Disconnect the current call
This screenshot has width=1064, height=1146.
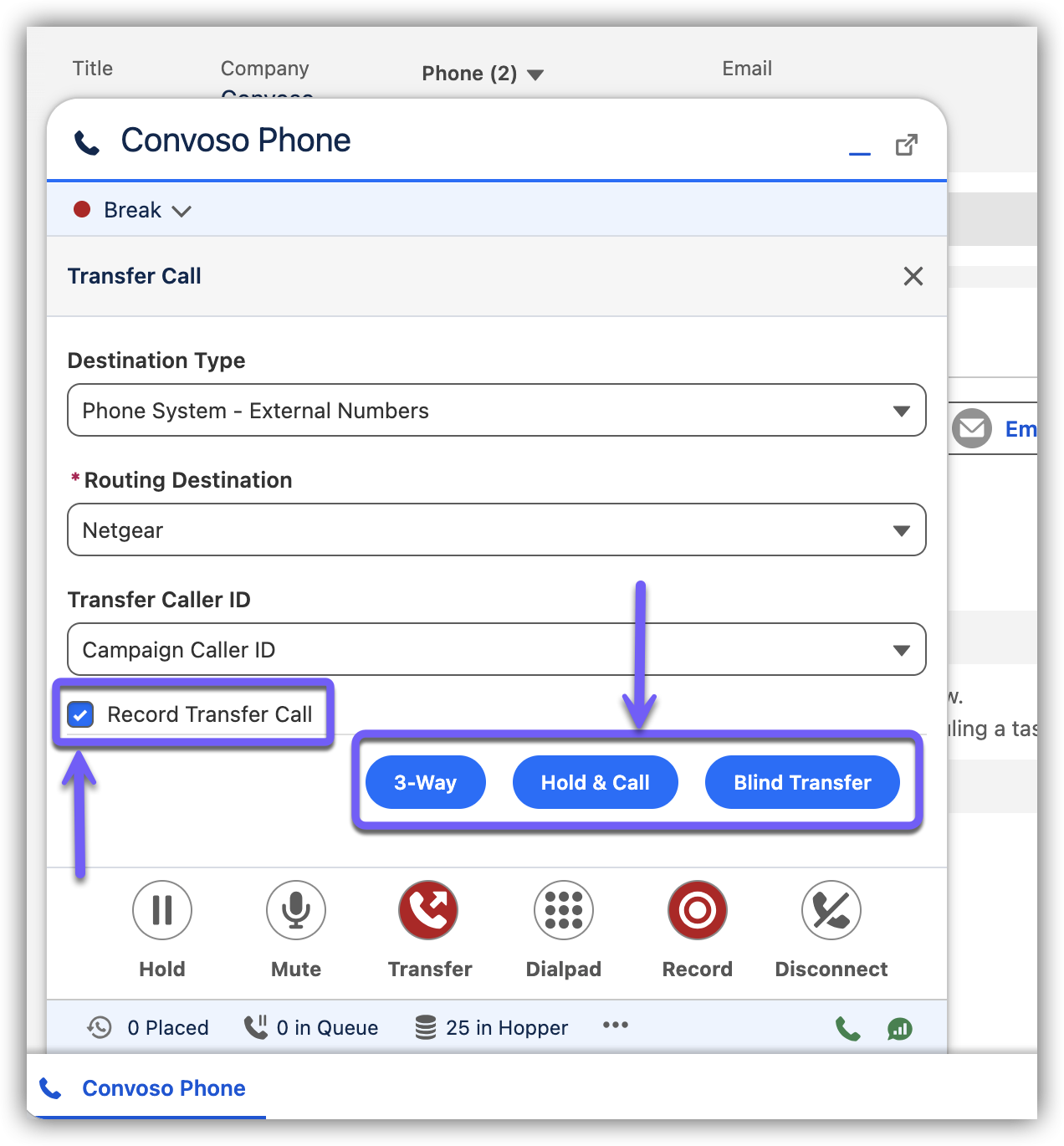tap(831, 910)
